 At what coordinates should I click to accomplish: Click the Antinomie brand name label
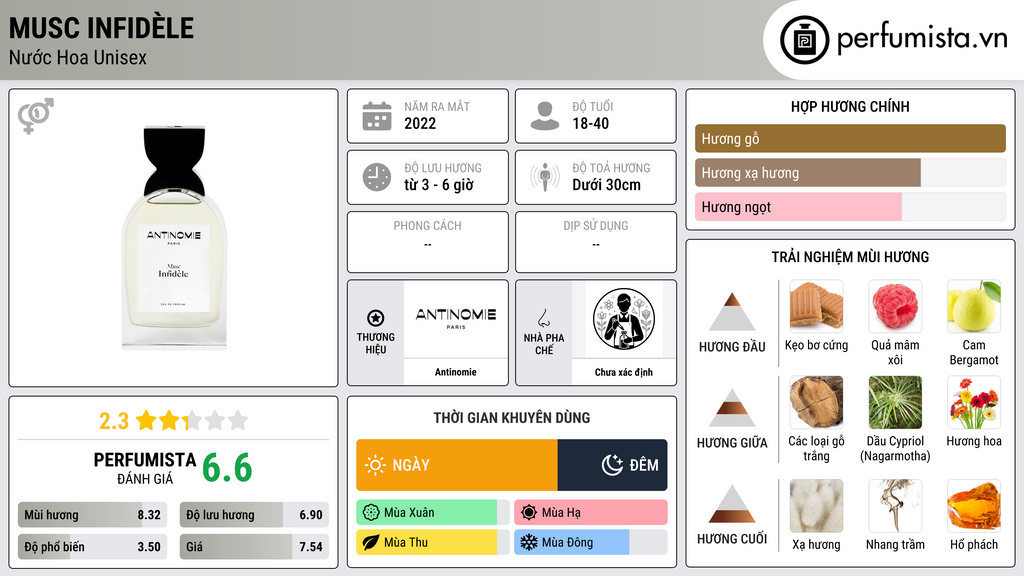pyautogui.click(x=456, y=372)
